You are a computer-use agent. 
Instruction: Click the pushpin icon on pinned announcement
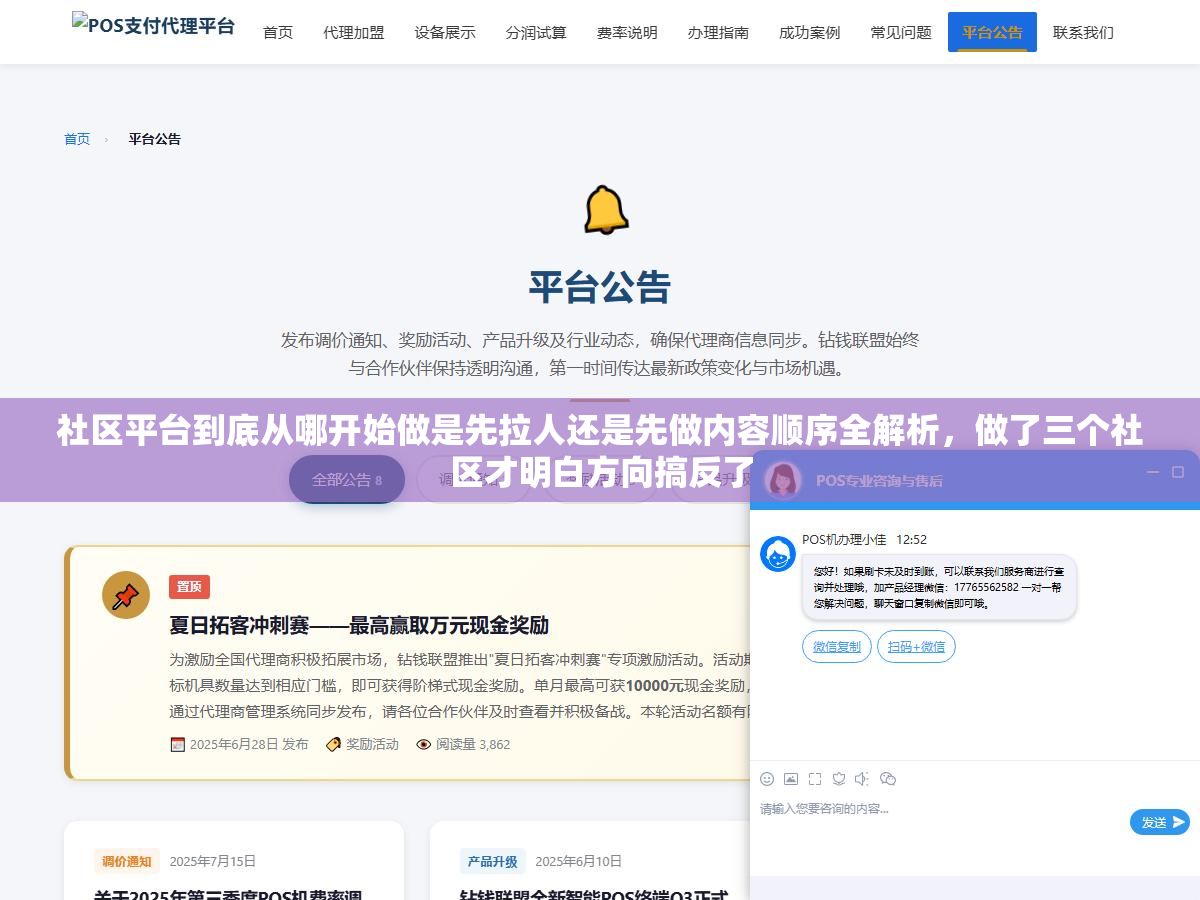coord(126,596)
